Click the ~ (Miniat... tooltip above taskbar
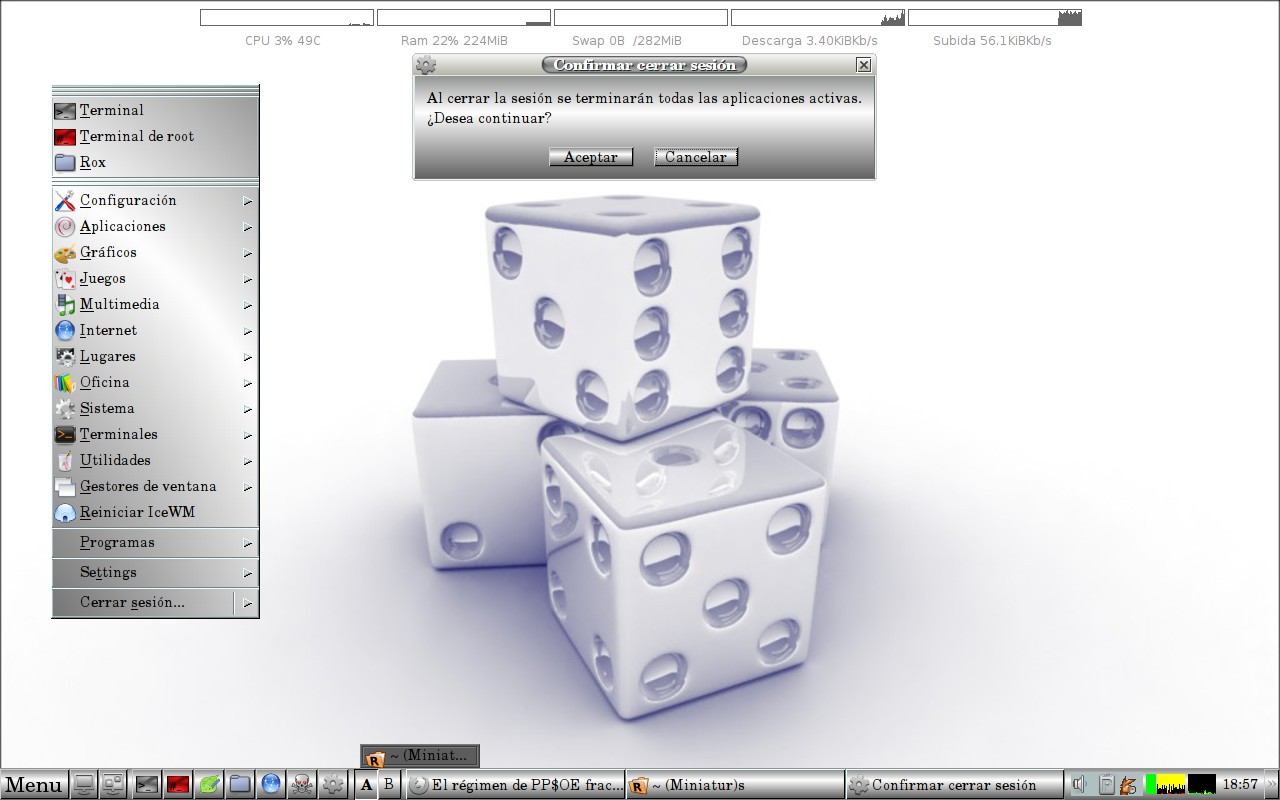Screen dimensions: 1280x800 coord(420,756)
